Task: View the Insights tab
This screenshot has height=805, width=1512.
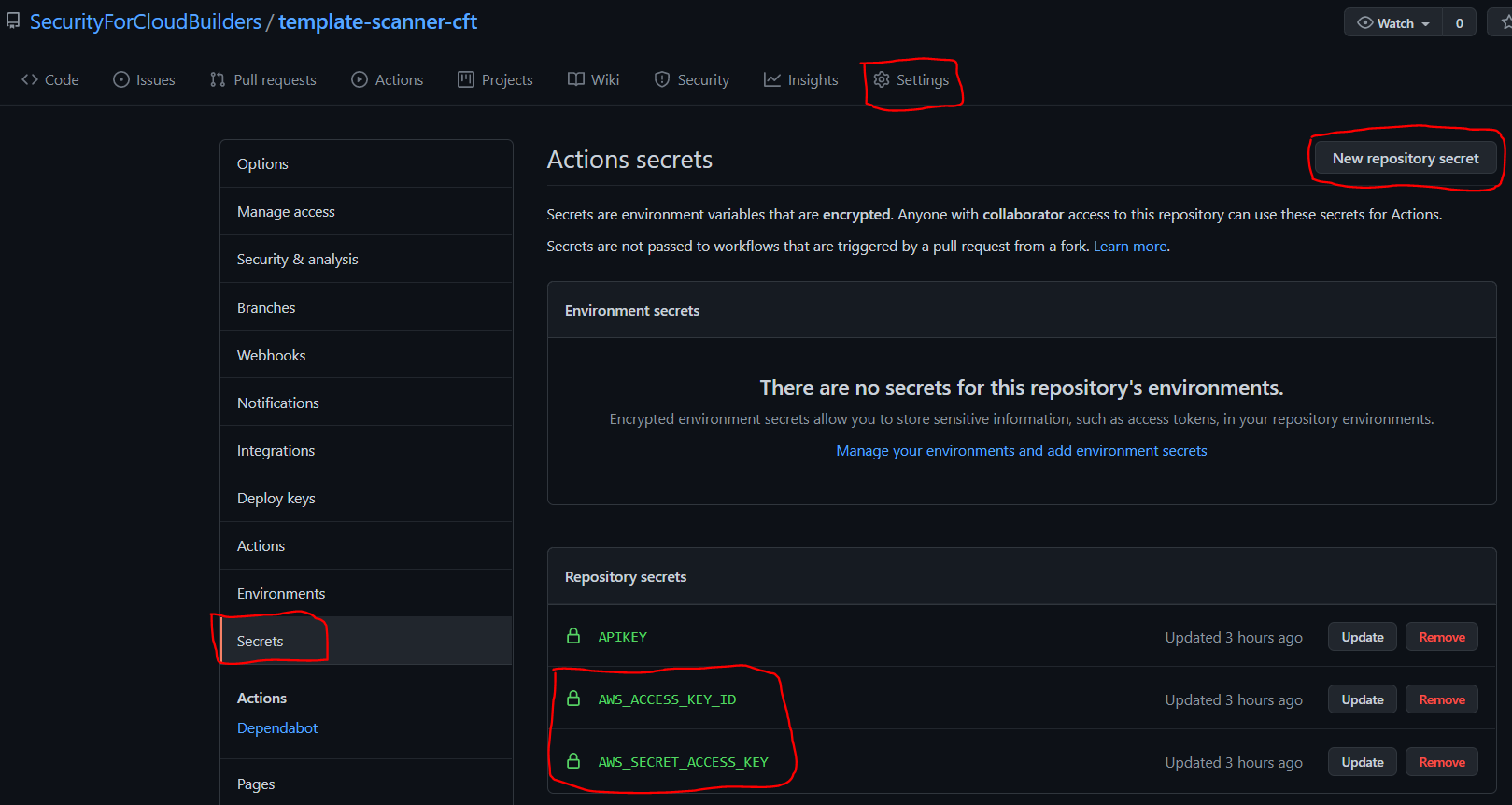Action: tap(801, 79)
